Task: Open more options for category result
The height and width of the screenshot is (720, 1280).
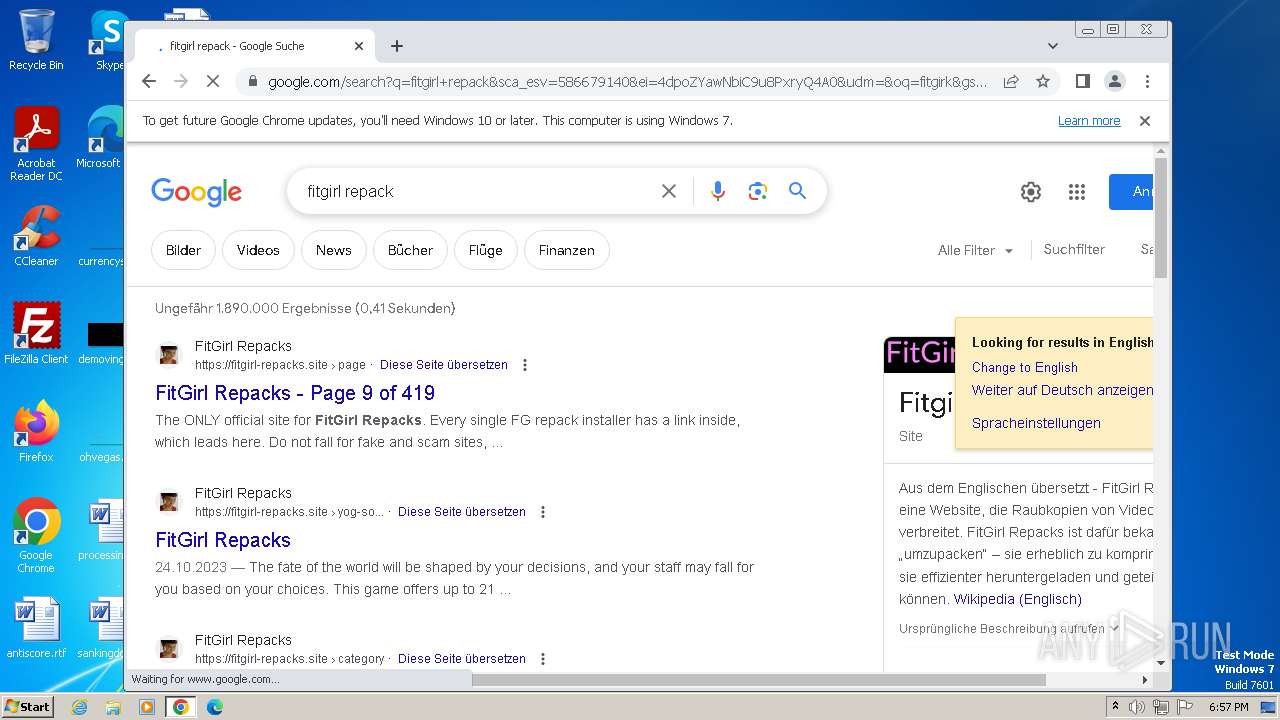Action: coord(543,659)
